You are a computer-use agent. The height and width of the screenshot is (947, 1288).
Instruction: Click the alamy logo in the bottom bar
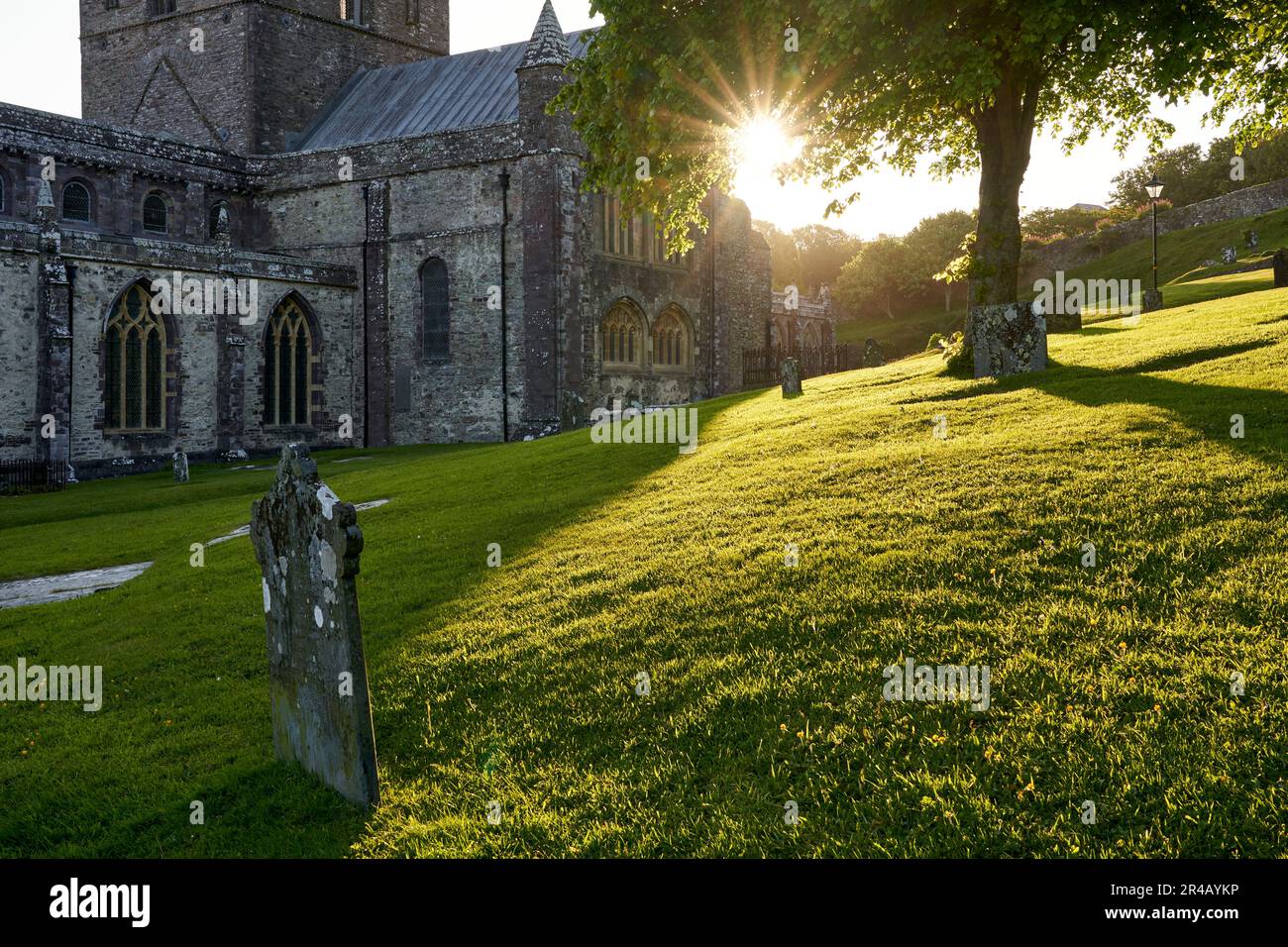click(x=100, y=902)
